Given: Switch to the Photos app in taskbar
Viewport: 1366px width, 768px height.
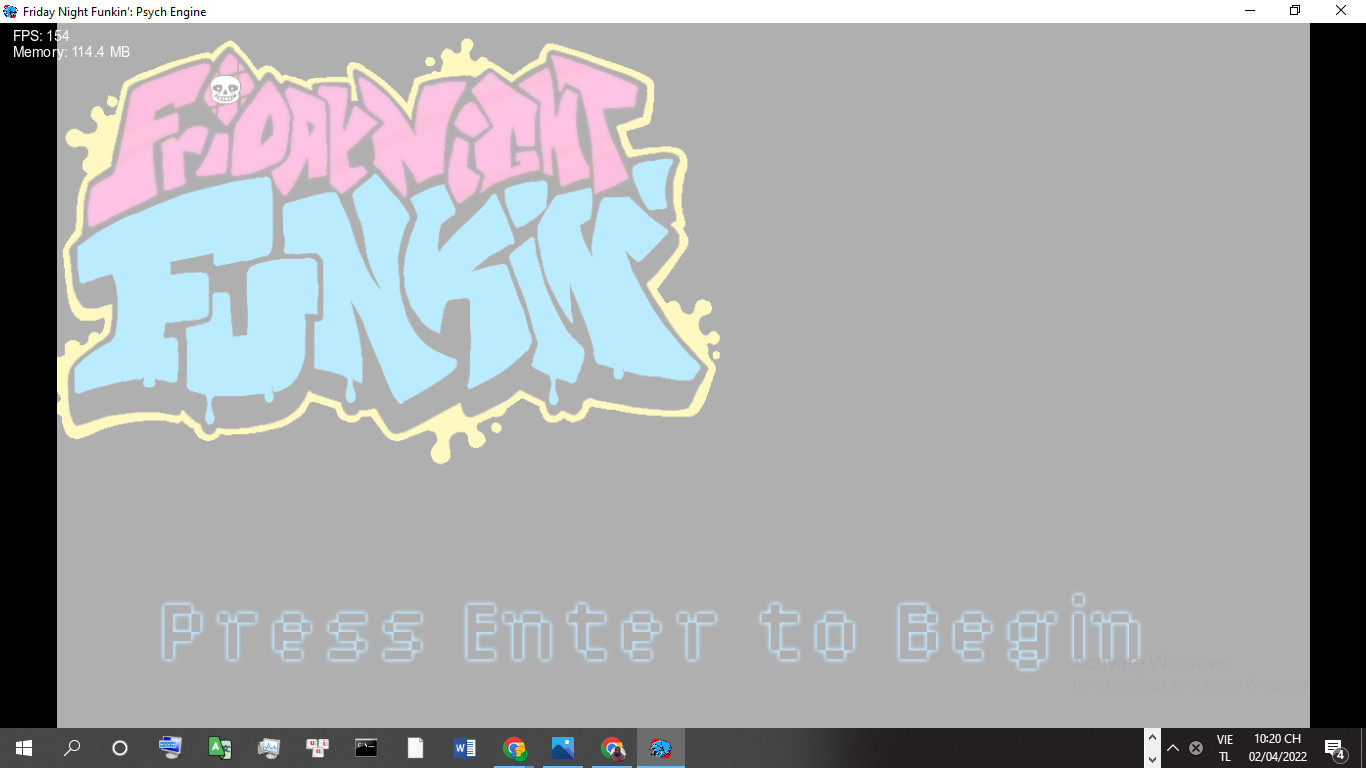Looking at the screenshot, I should point(562,748).
